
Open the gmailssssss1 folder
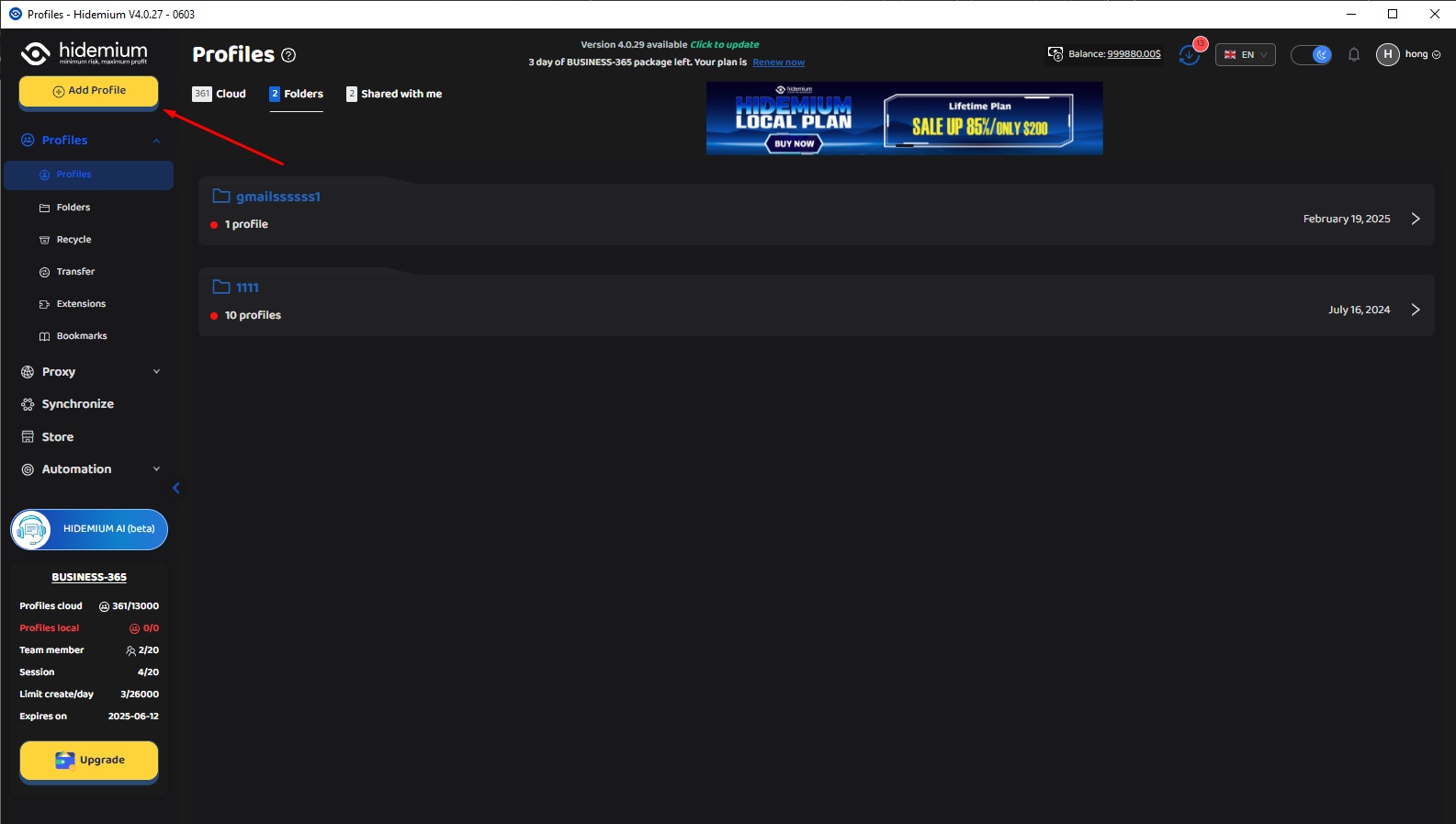(277, 197)
